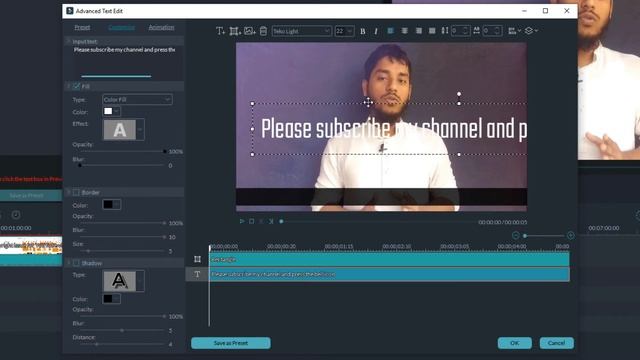Switch to the Preset tab
The height and width of the screenshot is (360, 640).
click(82, 27)
